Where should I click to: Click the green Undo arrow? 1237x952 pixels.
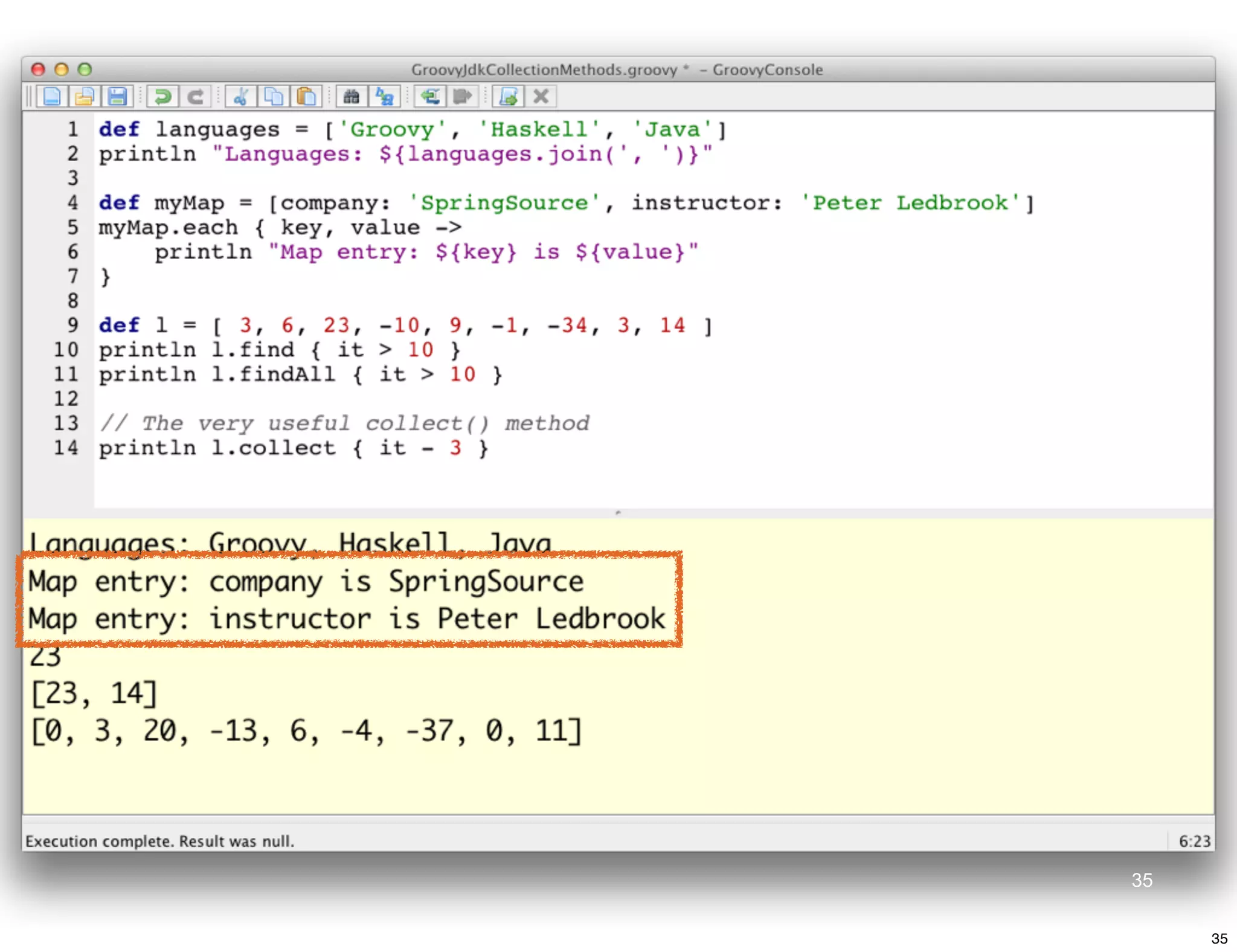(162, 97)
